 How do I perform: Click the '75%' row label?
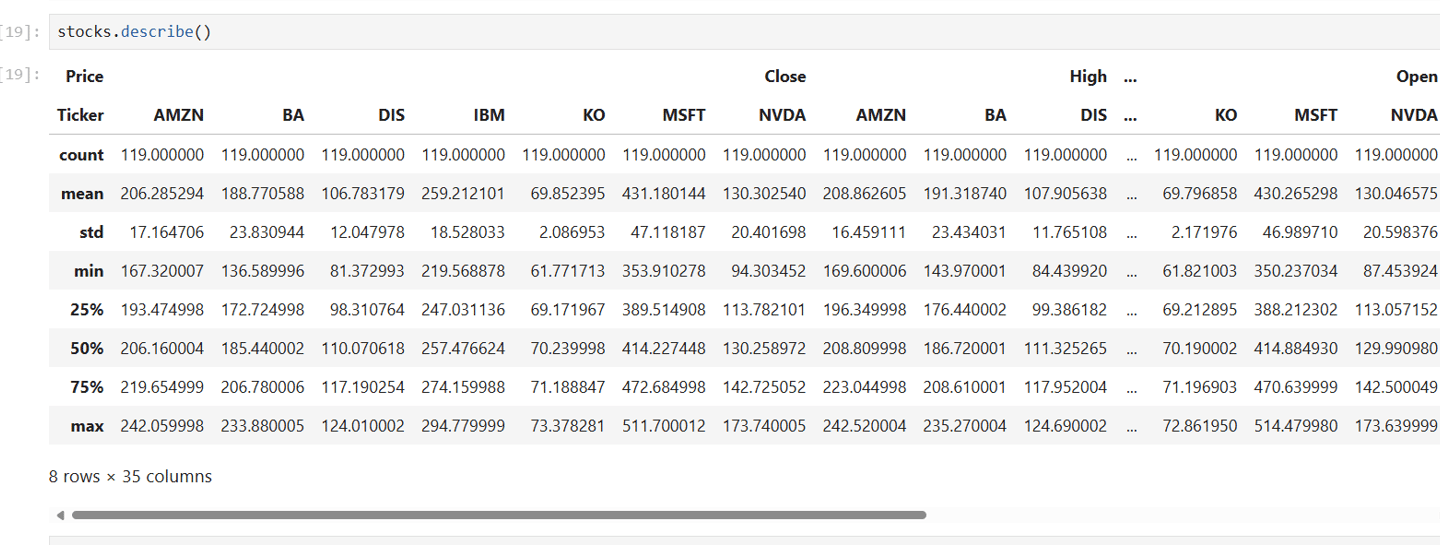(87, 387)
